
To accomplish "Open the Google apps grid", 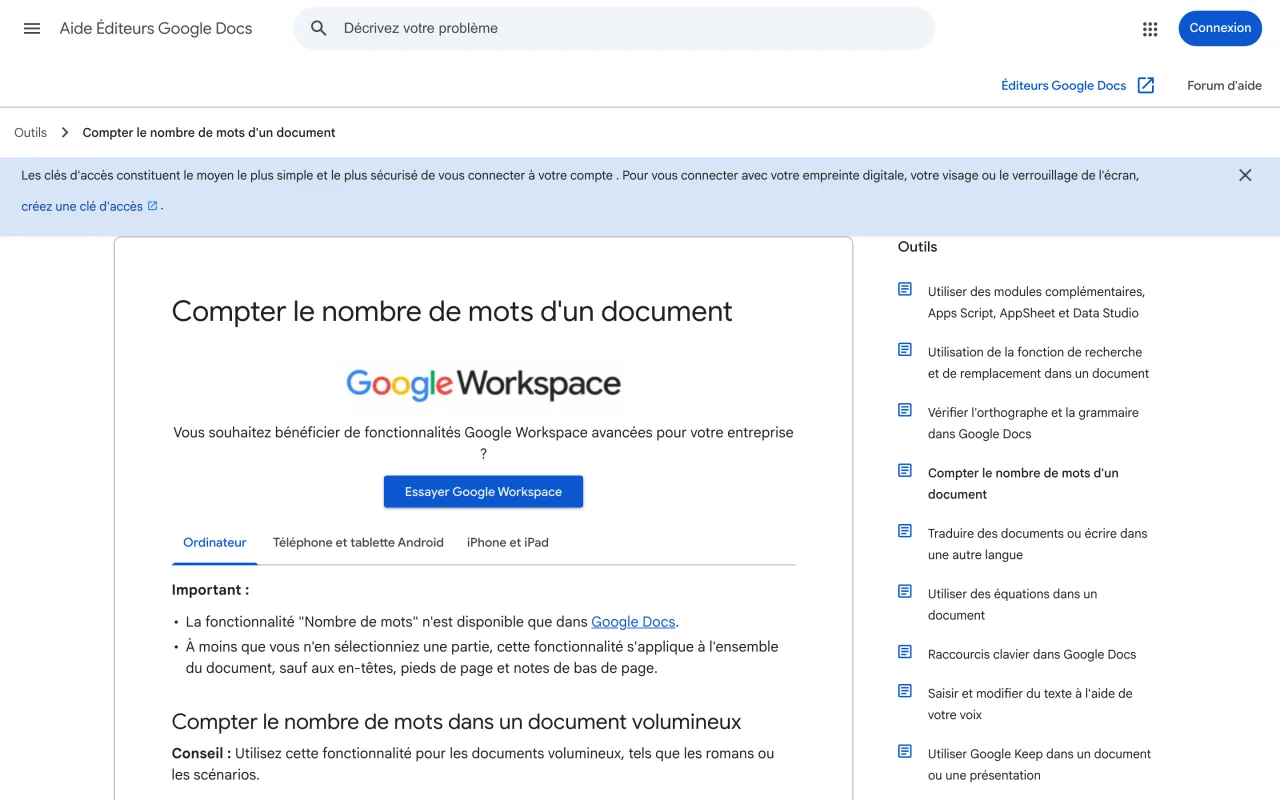I will pos(1150,29).
